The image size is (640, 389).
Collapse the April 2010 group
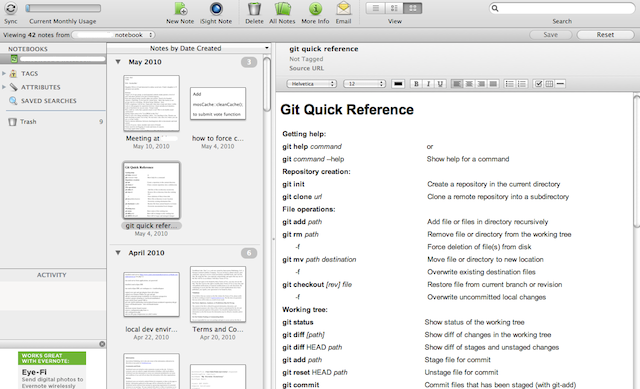click(x=118, y=253)
